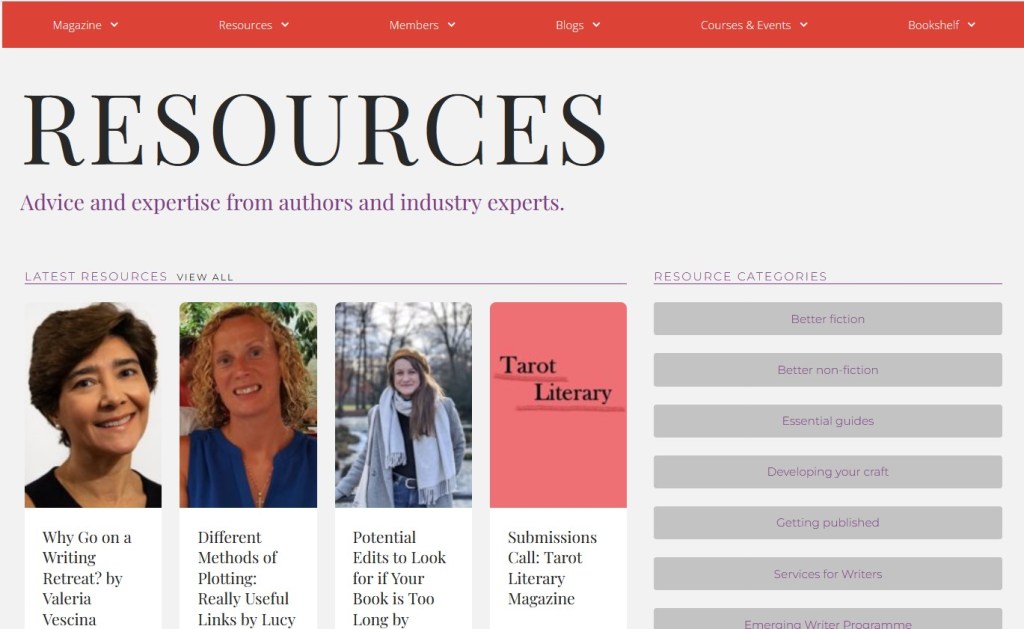Open the View All resources link
This screenshot has height=629, width=1024.
coord(204,277)
